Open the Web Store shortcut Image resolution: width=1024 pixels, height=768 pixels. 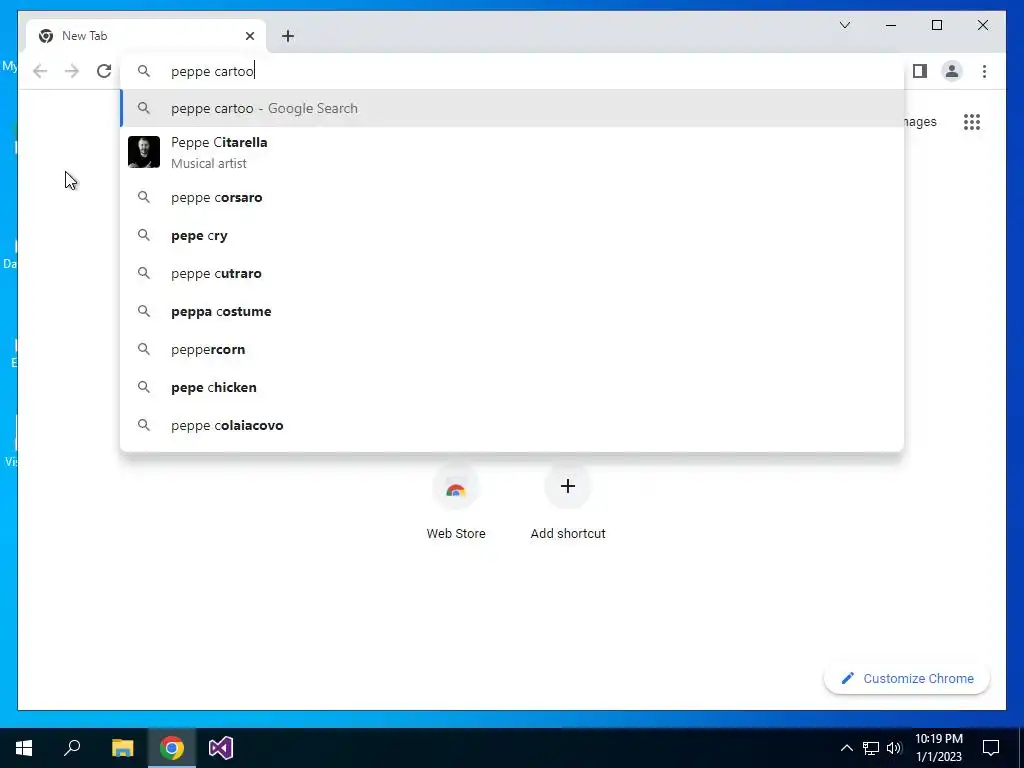[x=456, y=503]
